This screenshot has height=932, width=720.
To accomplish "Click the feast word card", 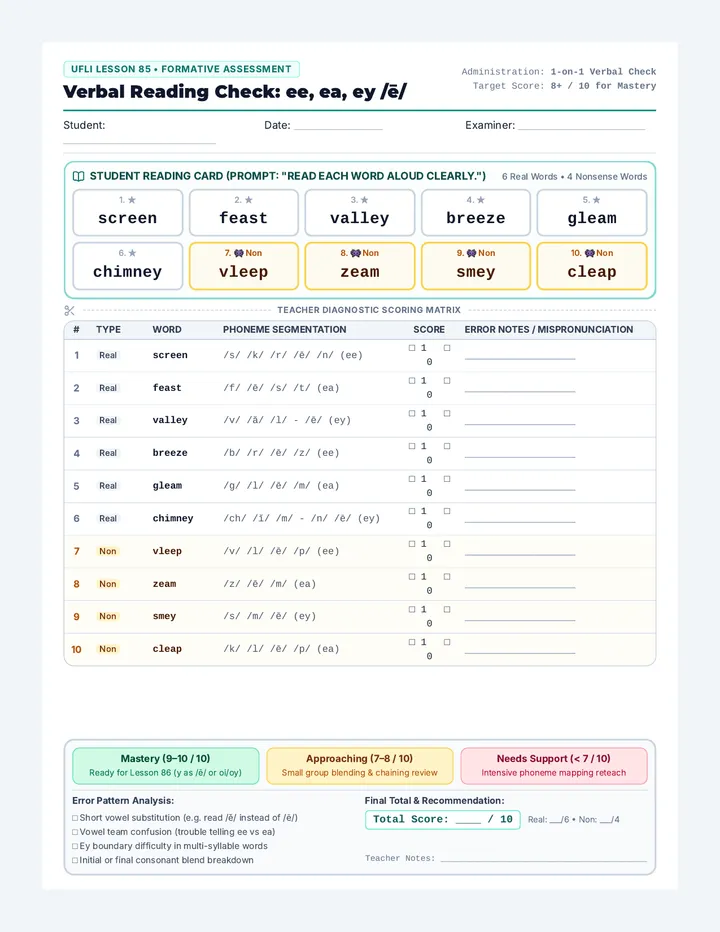I will pyautogui.click(x=244, y=213).
